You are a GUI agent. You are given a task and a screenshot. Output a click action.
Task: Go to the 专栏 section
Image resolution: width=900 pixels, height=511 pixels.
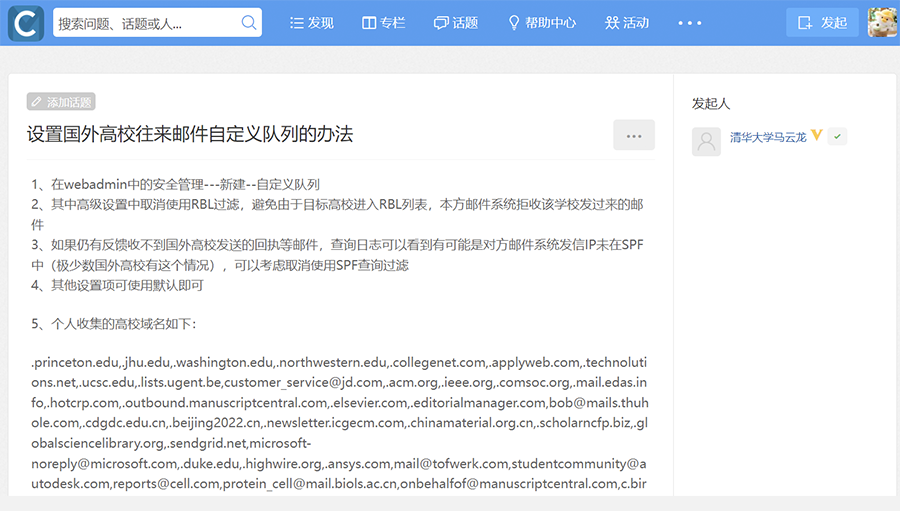383,22
